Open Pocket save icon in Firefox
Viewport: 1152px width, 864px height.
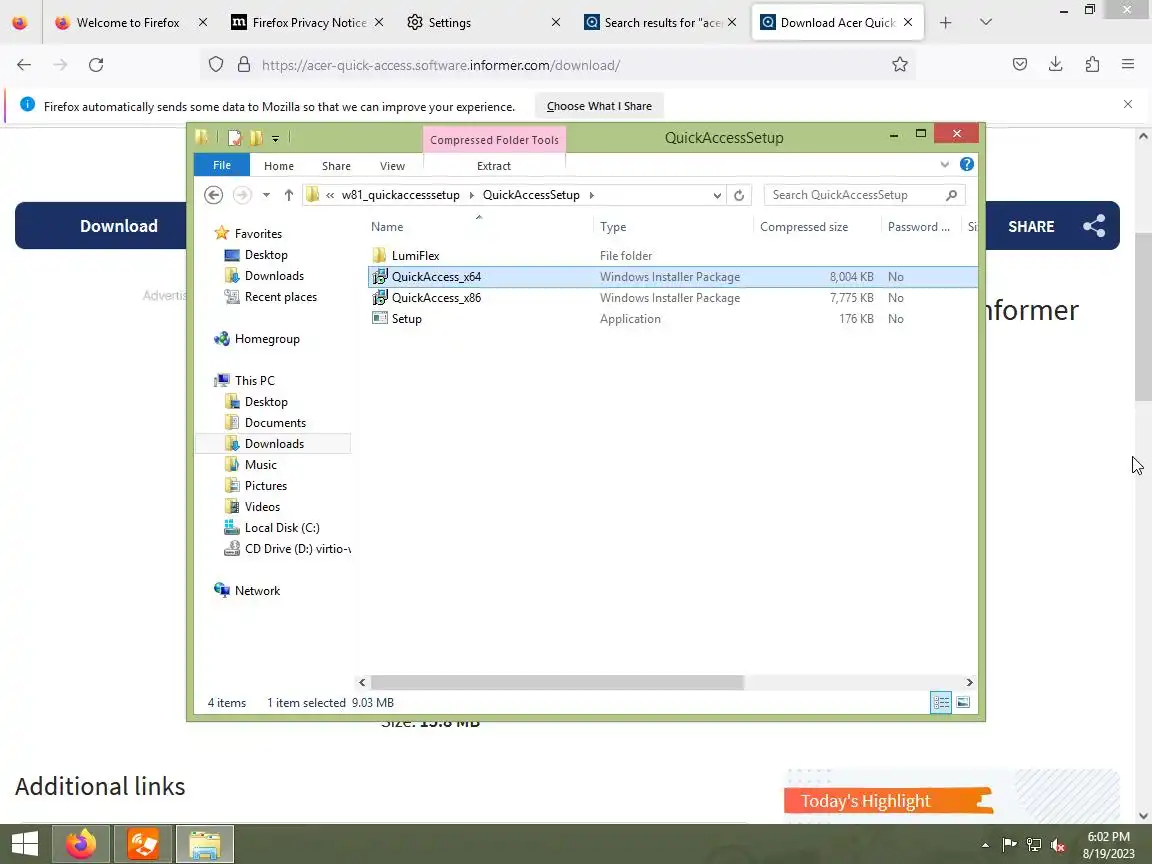click(1020, 65)
